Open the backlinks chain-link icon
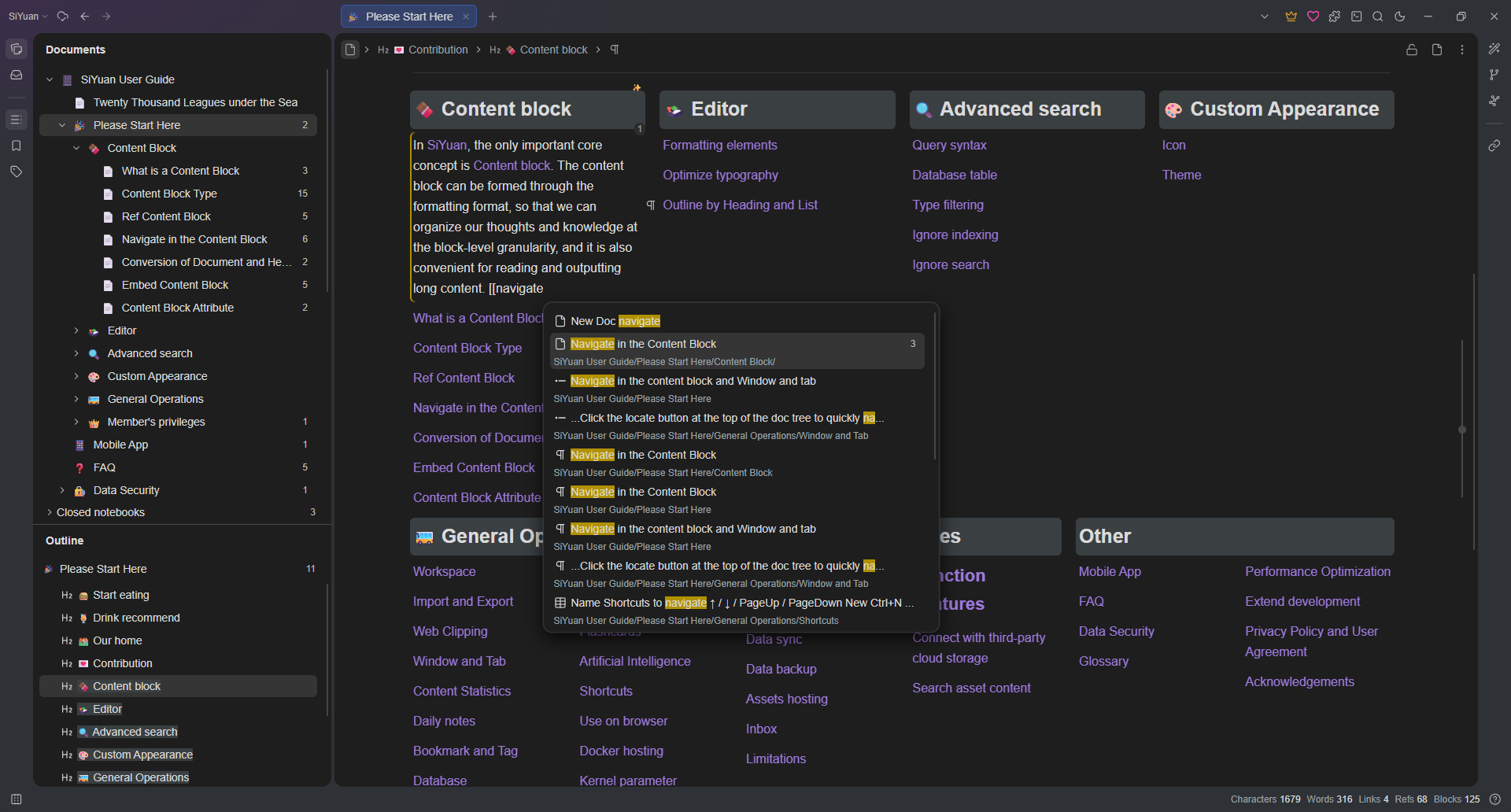 (1494, 146)
